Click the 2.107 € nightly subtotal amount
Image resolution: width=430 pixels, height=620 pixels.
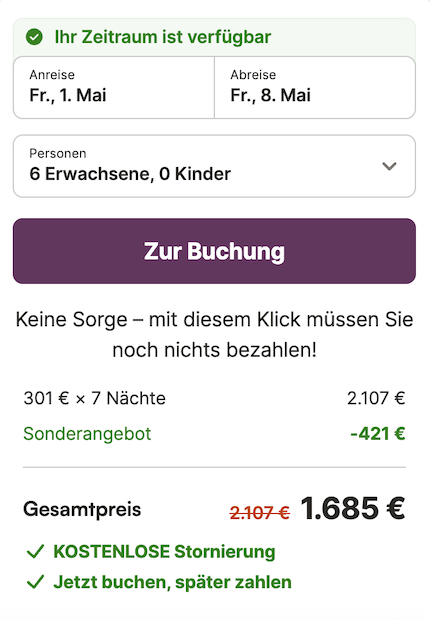coord(376,398)
